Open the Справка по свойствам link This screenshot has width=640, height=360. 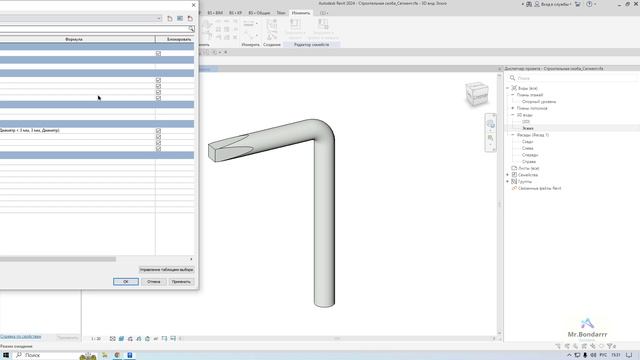(20, 337)
